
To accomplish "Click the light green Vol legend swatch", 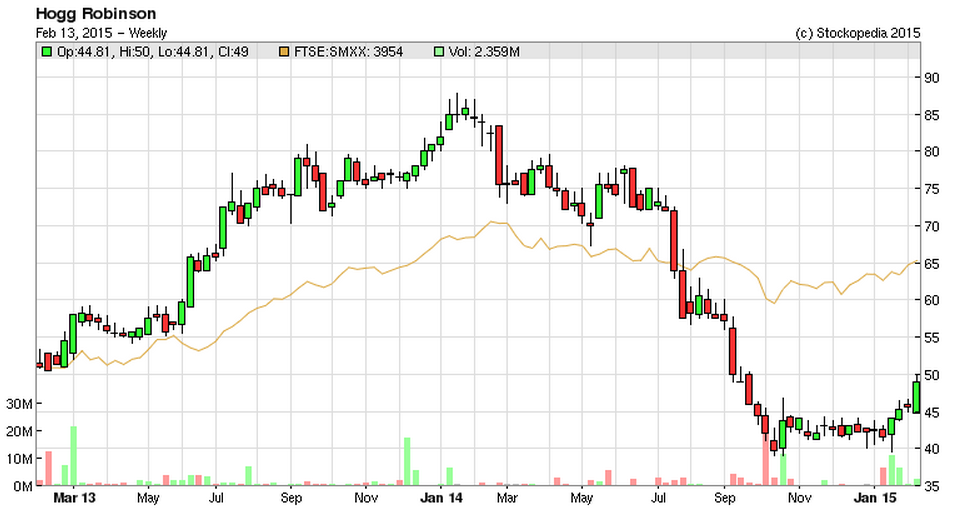I will tap(439, 52).
